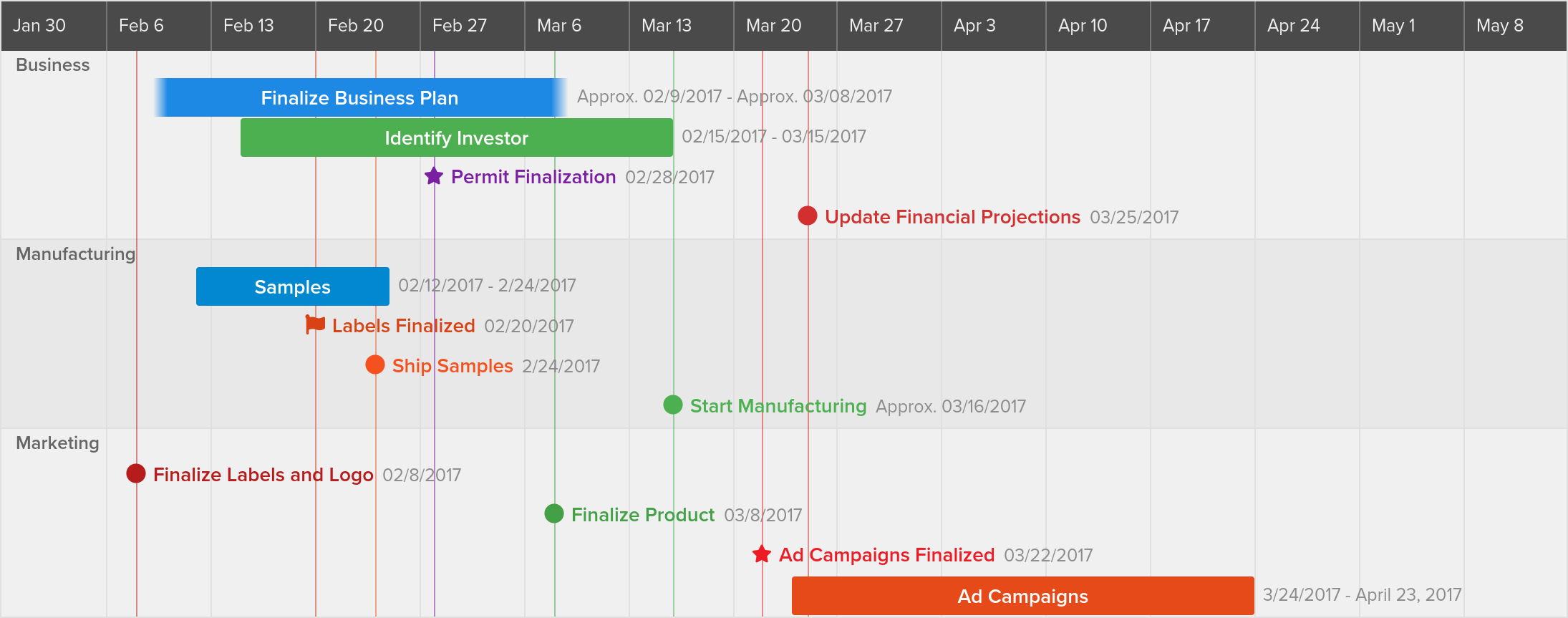Click the Business swimlane label
This screenshot has width=1568, height=618.
point(53,65)
